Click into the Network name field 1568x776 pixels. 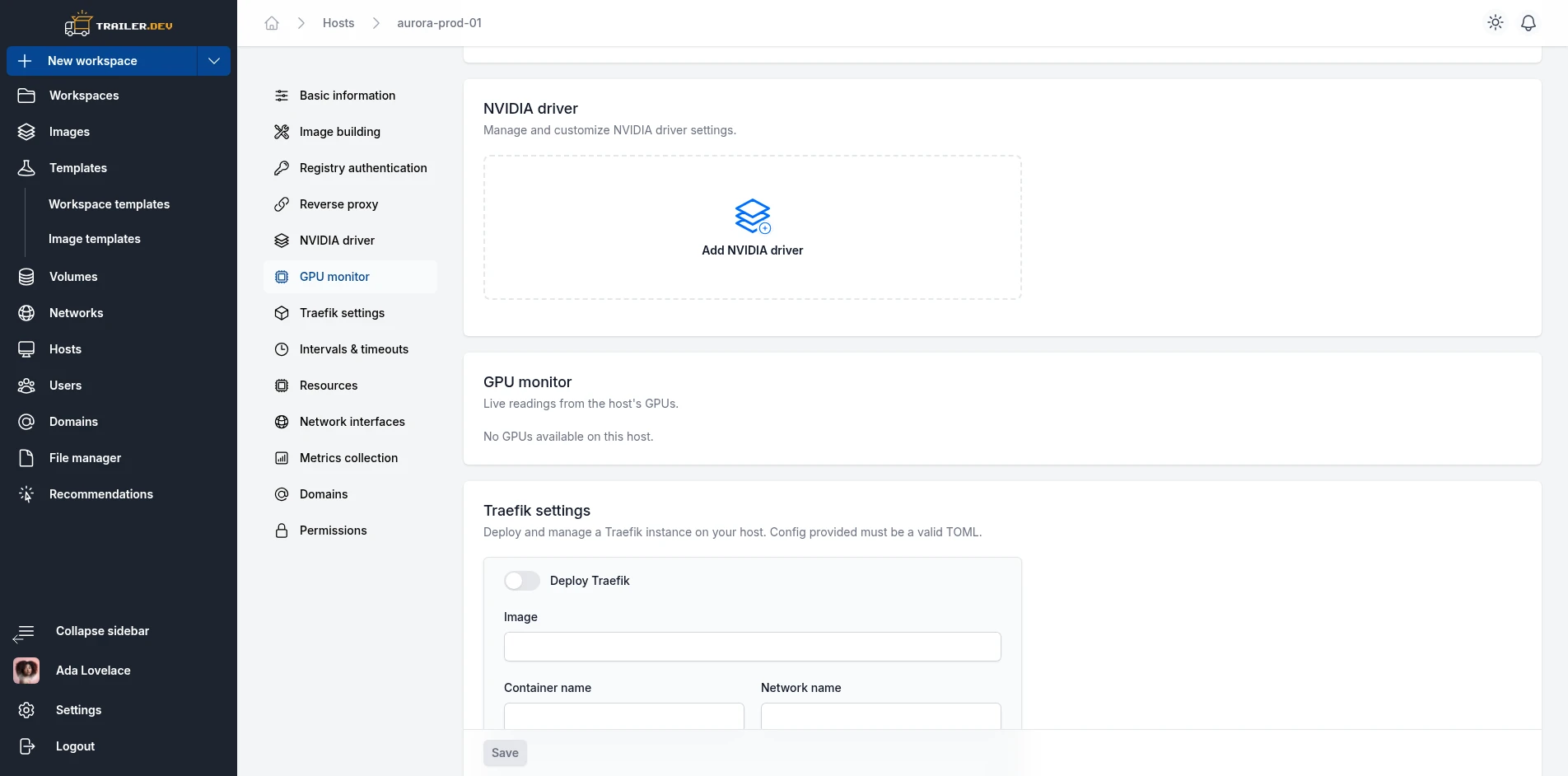click(x=881, y=716)
